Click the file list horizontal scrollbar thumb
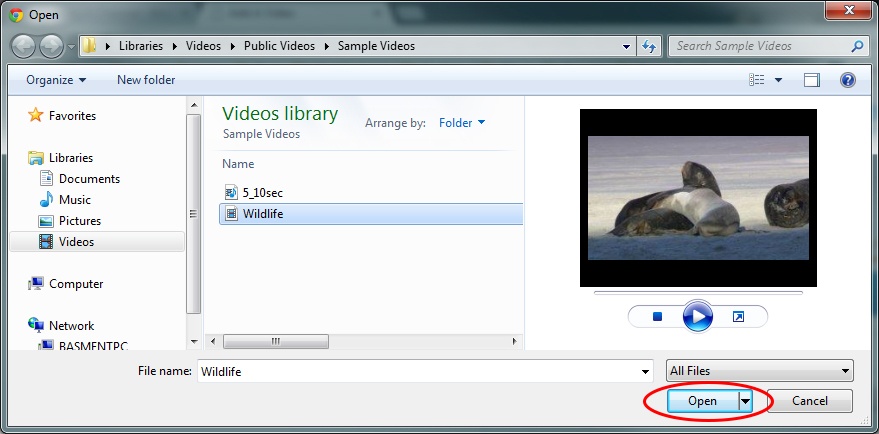 [x=276, y=341]
